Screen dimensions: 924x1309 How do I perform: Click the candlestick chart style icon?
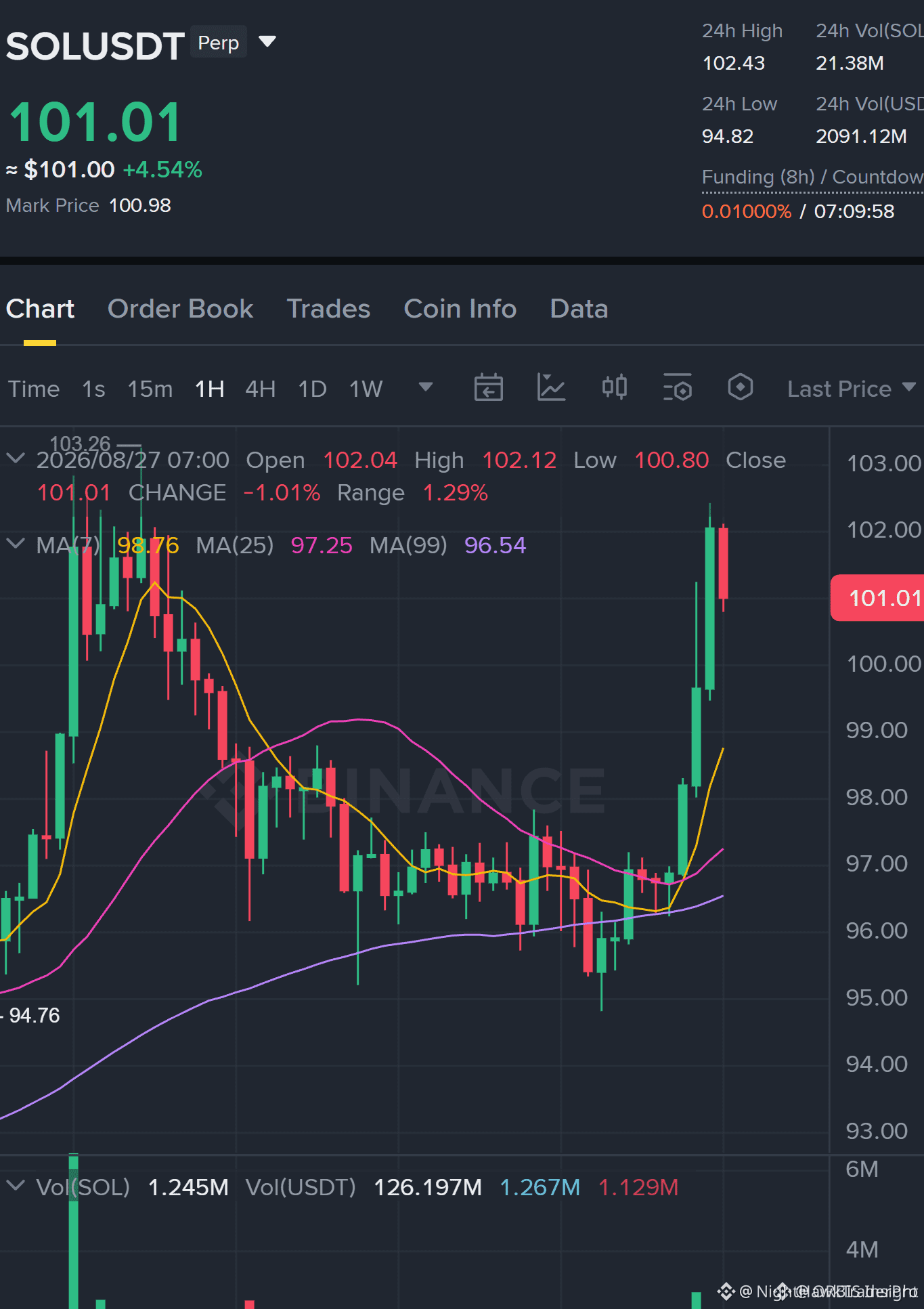coord(615,387)
